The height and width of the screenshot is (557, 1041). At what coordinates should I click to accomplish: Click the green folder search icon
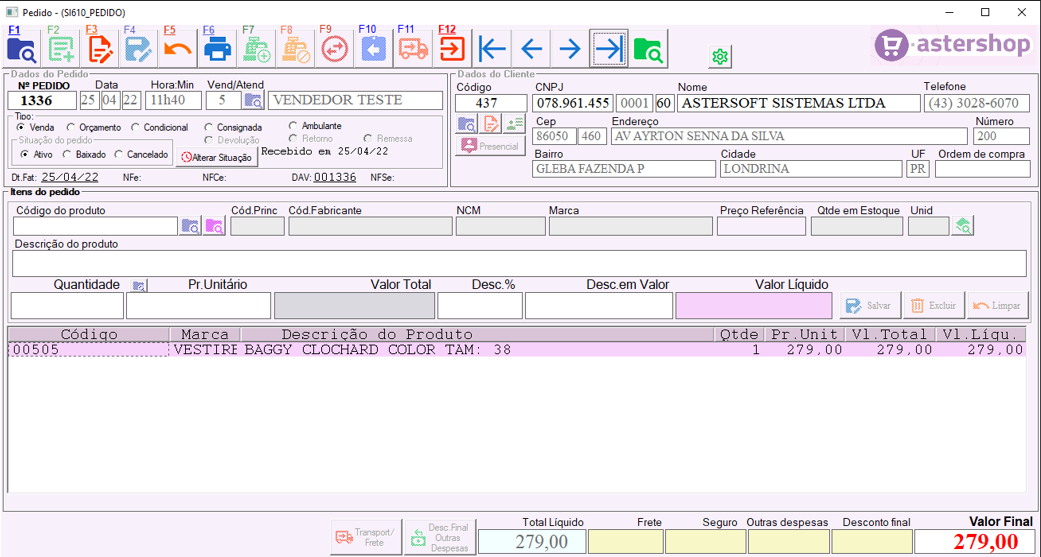[x=649, y=48]
